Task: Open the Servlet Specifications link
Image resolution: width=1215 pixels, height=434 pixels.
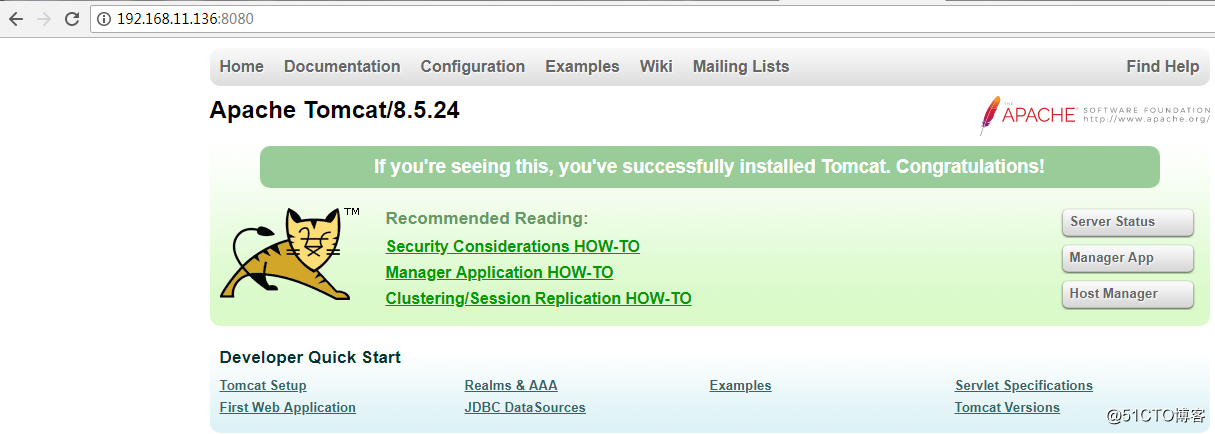Action: (x=1024, y=386)
